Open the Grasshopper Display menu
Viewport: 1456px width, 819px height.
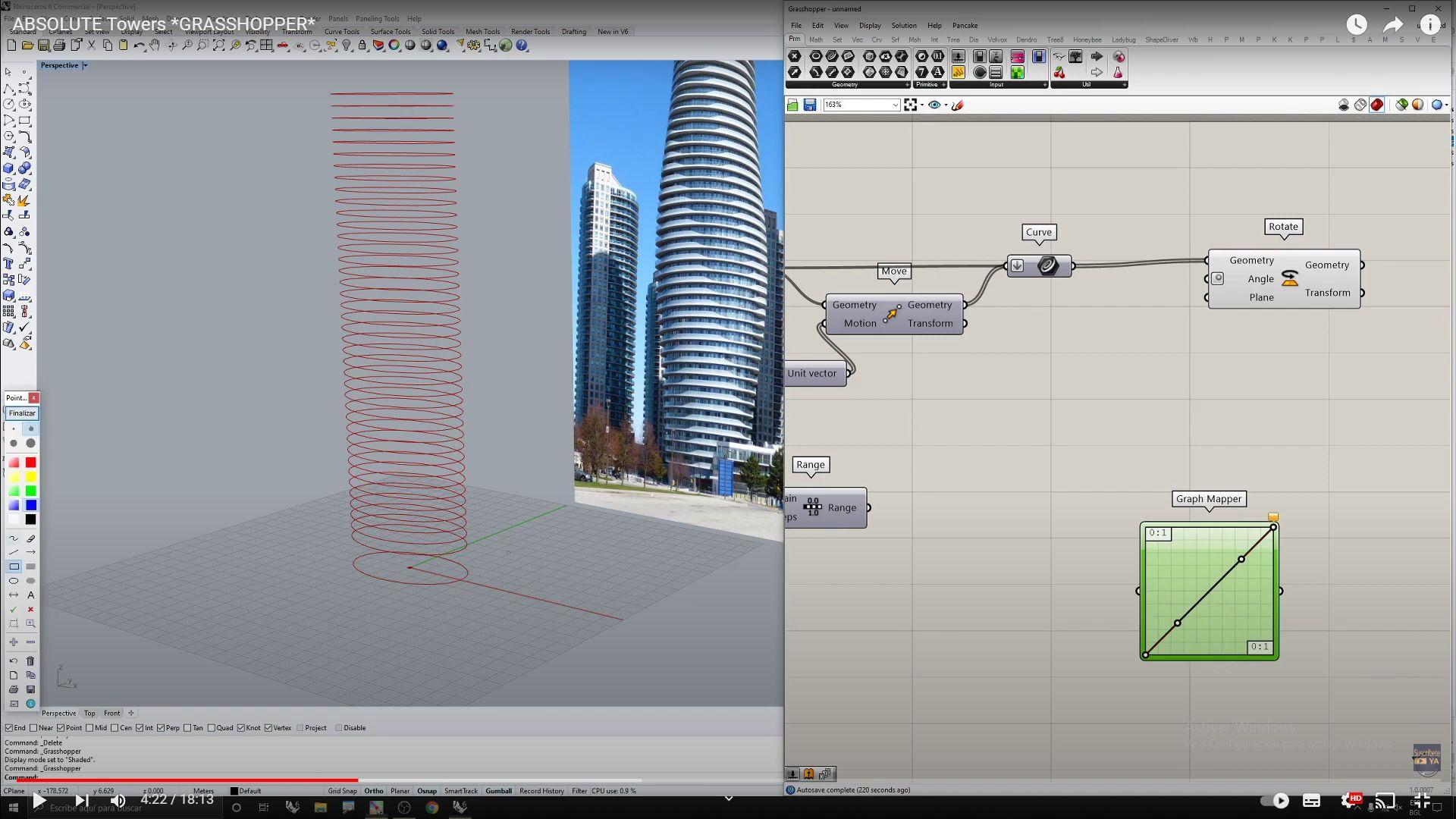click(x=870, y=26)
